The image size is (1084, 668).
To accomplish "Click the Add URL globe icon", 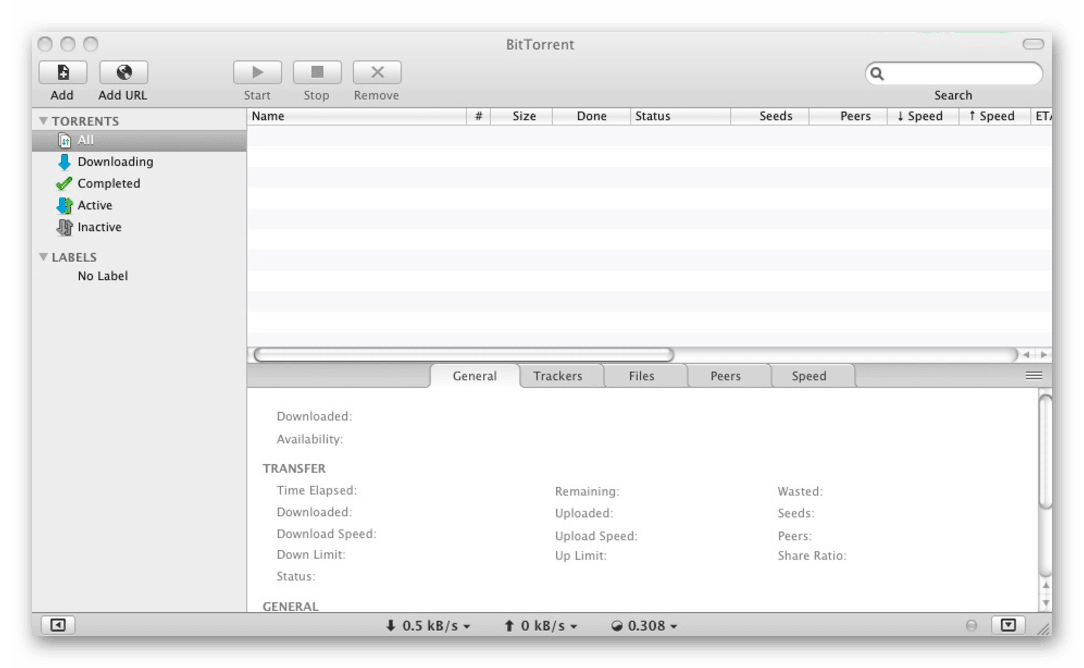I will coord(123,72).
